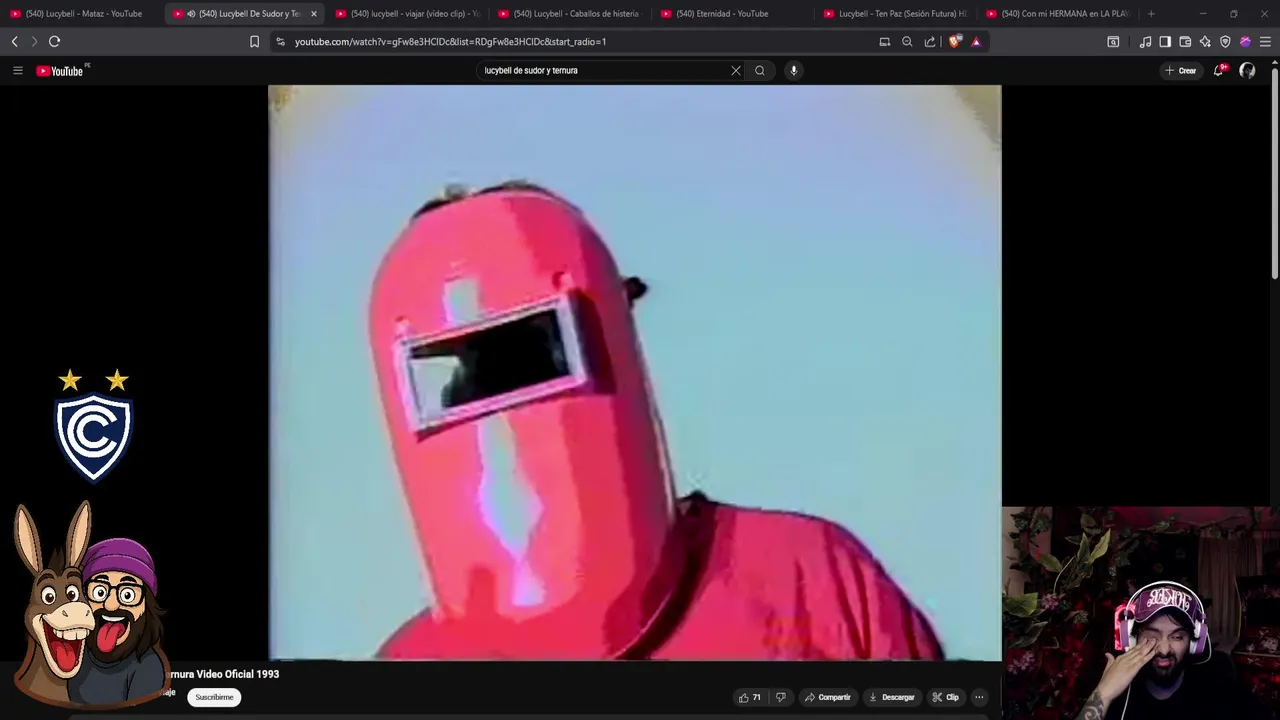Open Brave Shields lion icon
Viewport: 1280px width, 720px height.
[x=954, y=41]
